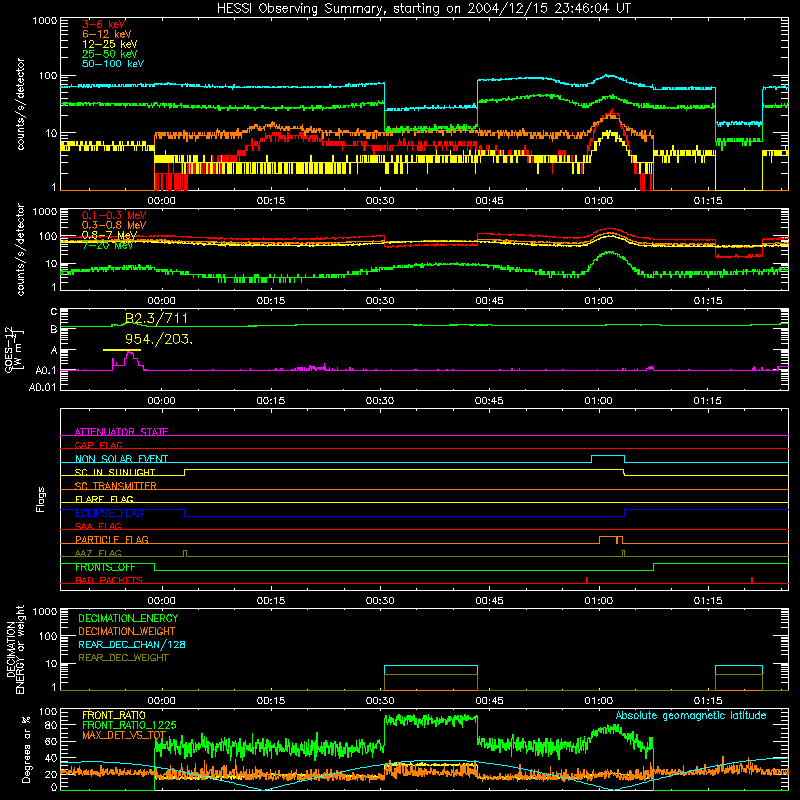The height and width of the screenshot is (800, 800).
Task: Click the HESSI Observing Summary title text
Action: [423, 9]
